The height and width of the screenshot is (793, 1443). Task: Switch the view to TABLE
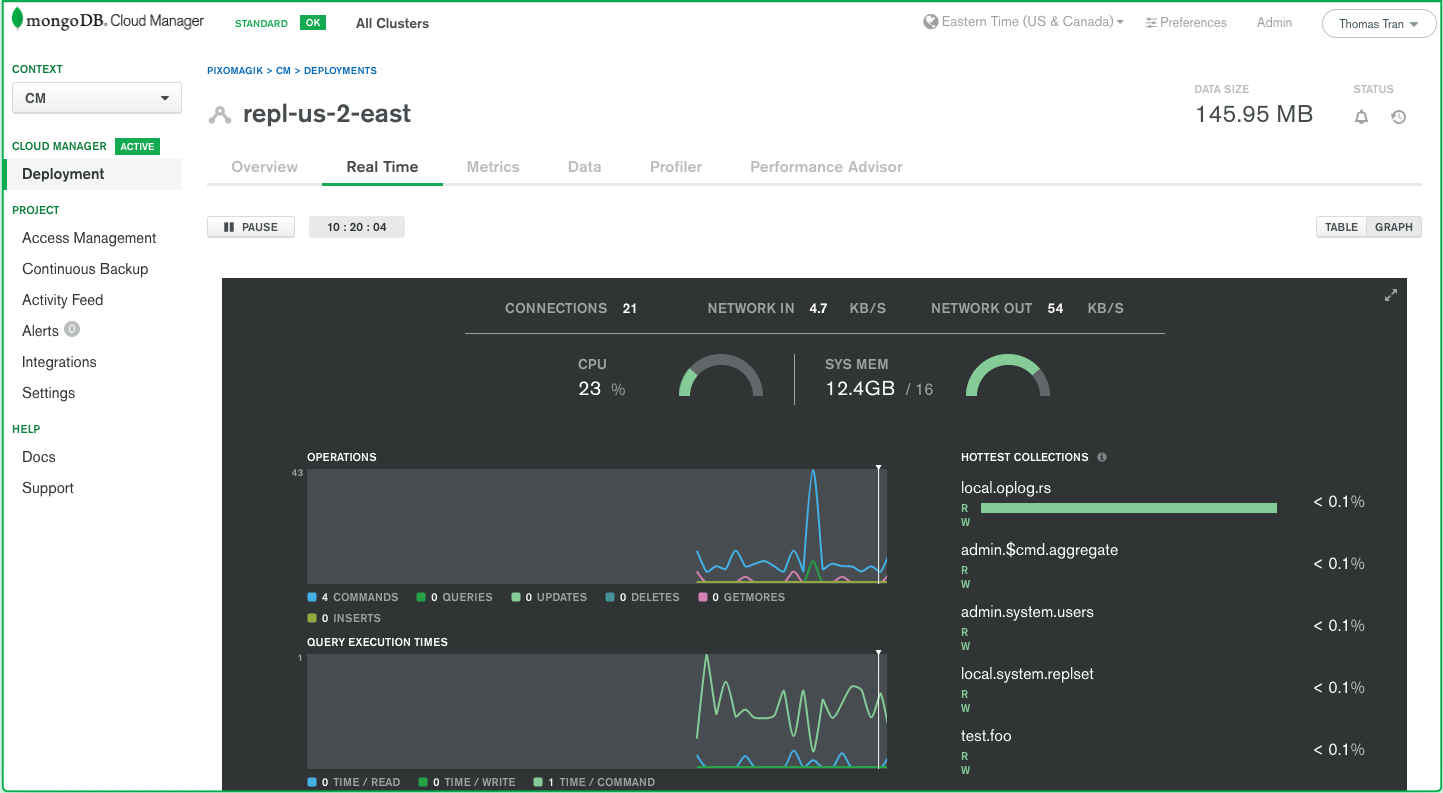tap(1340, 227)
